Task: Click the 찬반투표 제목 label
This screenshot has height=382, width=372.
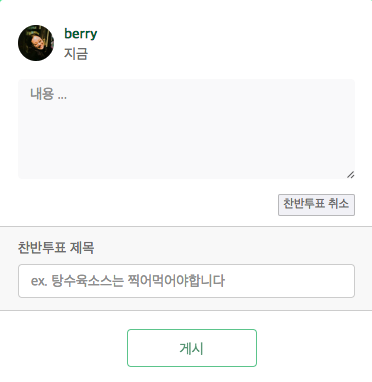Action: pos(56,248)
